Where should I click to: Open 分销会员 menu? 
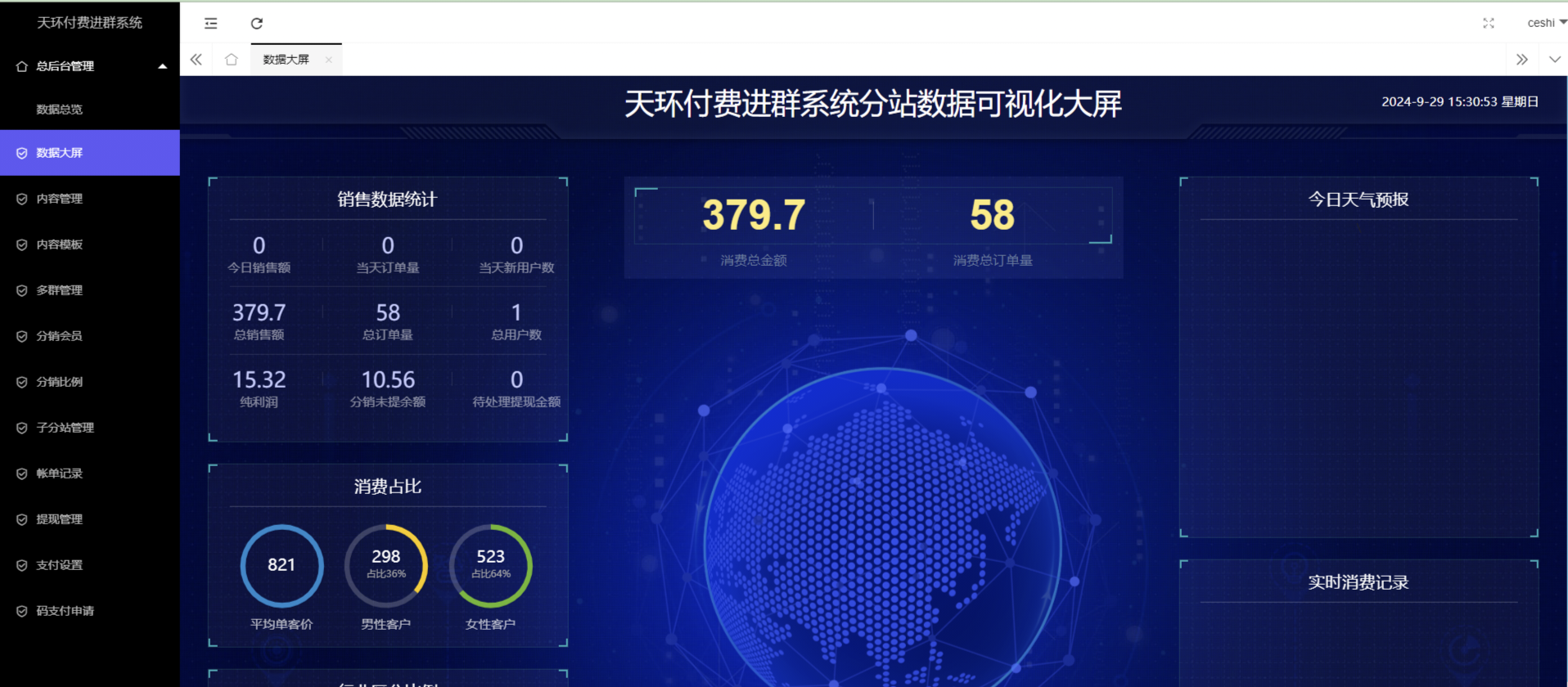click(90, 336)
